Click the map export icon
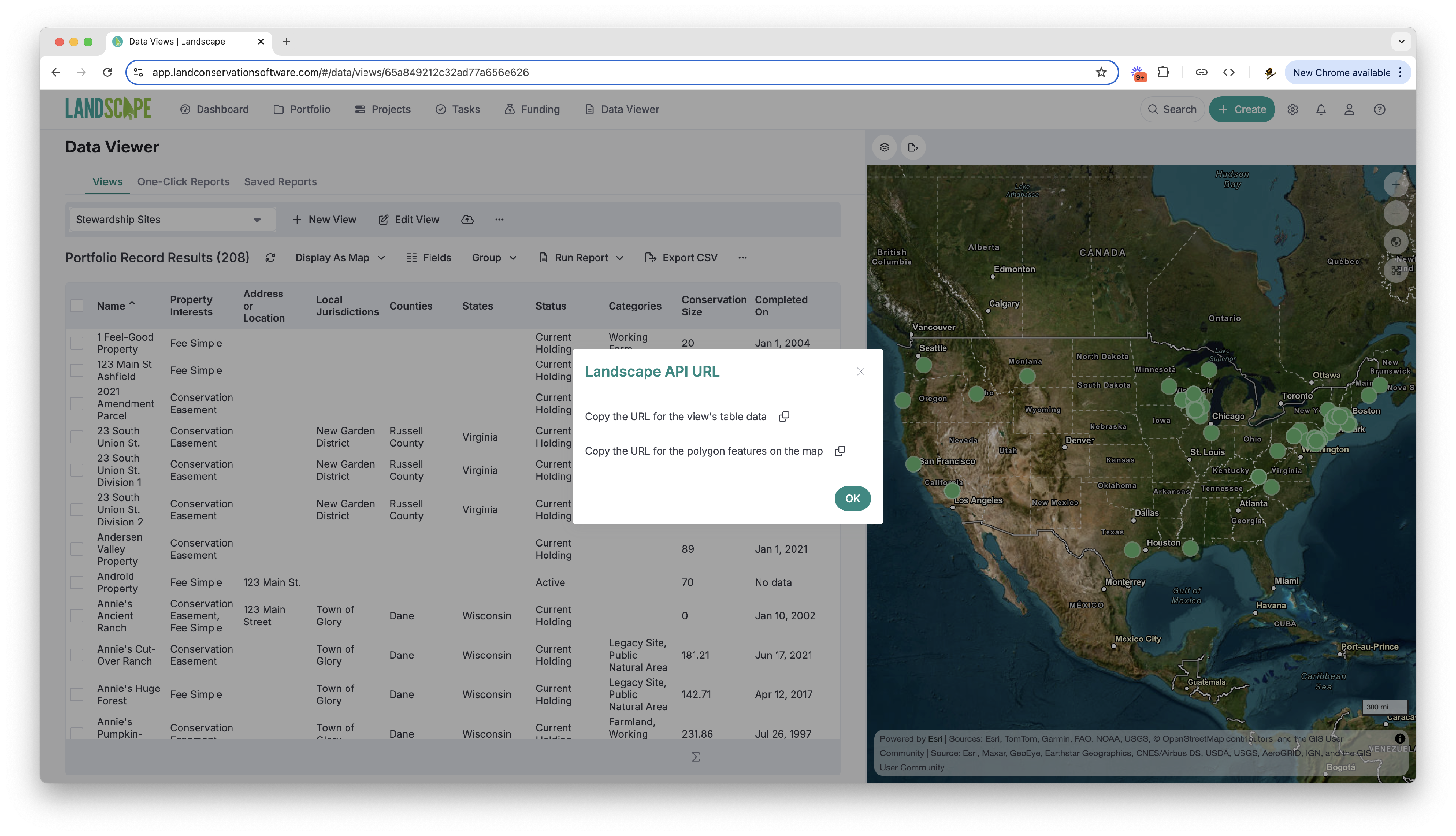Screen dimensions: 1456x836 click(x=912, y=148)
